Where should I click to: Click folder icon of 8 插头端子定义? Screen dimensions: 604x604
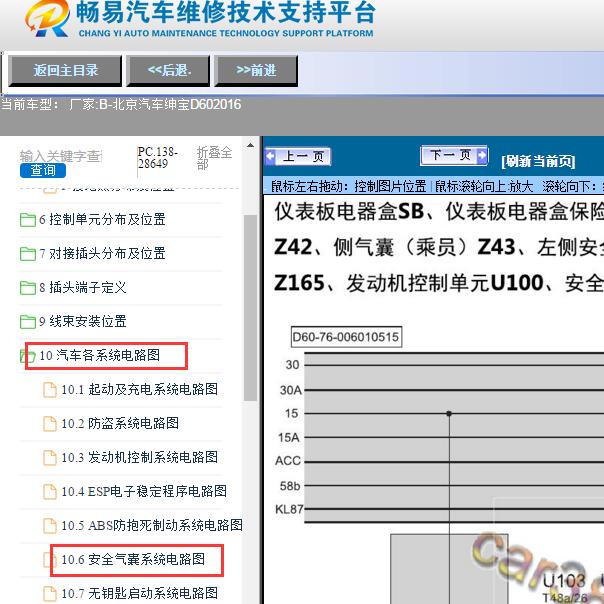click(x=28, y=288)
